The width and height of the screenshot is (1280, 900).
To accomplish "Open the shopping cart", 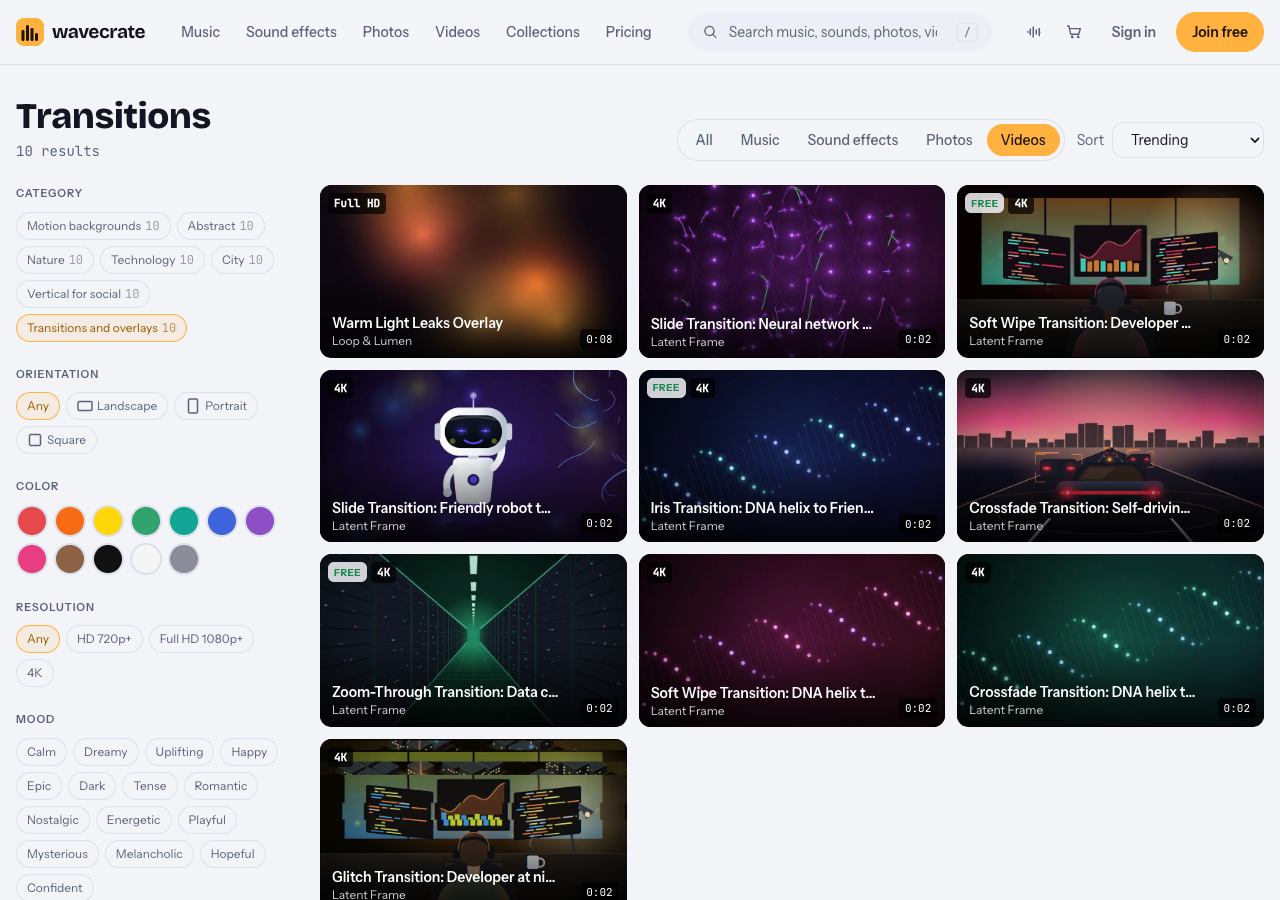I will [1074, 32].
